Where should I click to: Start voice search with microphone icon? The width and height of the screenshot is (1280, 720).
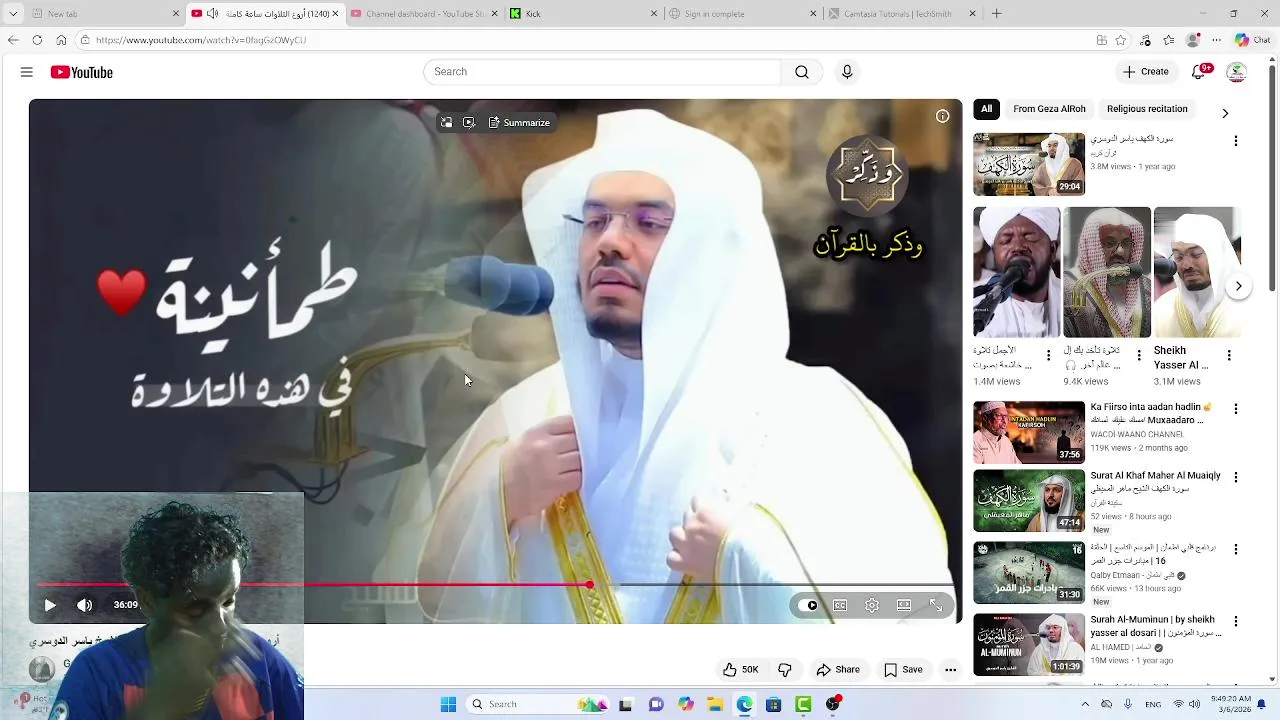click(847, 72)
